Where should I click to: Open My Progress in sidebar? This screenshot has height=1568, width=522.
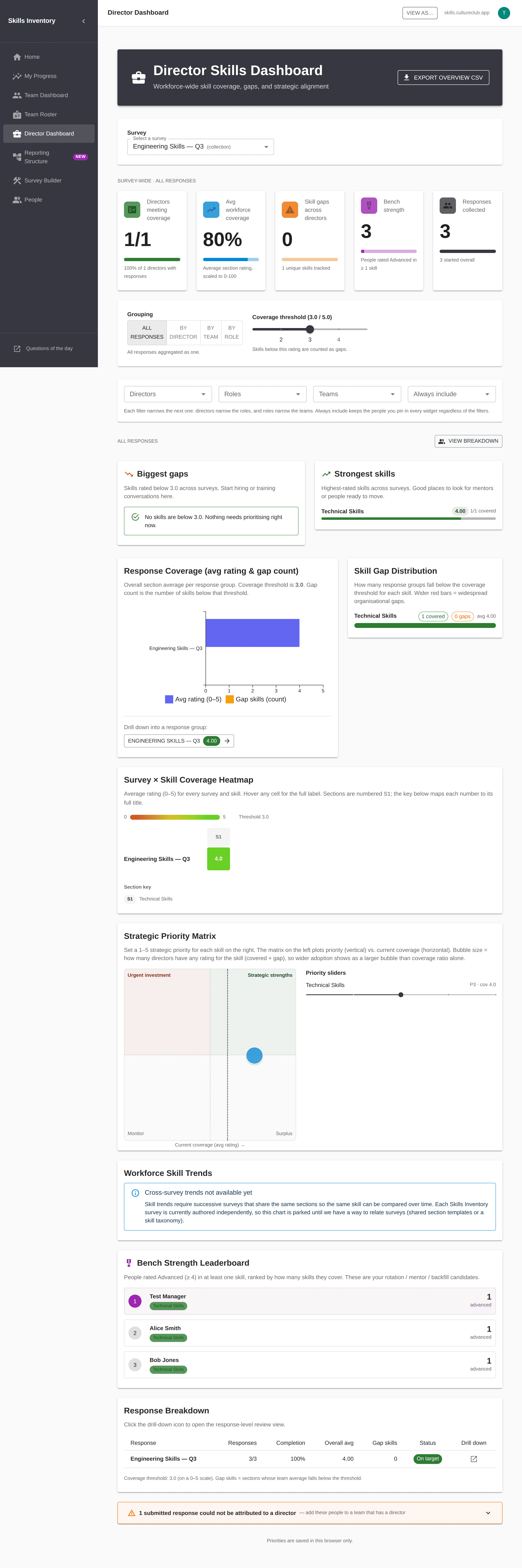49,76
